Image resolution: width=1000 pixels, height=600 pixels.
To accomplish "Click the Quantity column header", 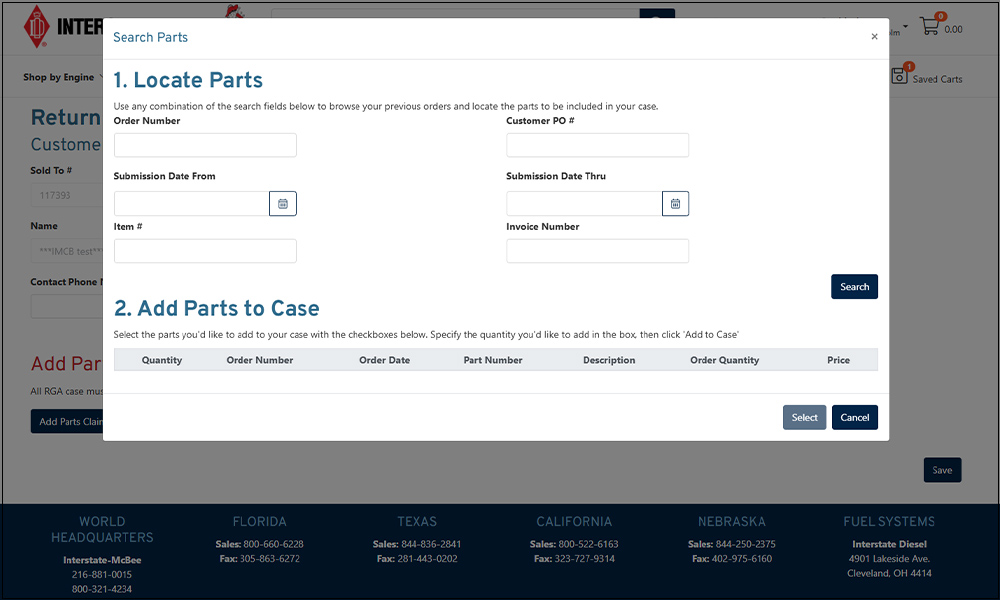I will (162, 360).
